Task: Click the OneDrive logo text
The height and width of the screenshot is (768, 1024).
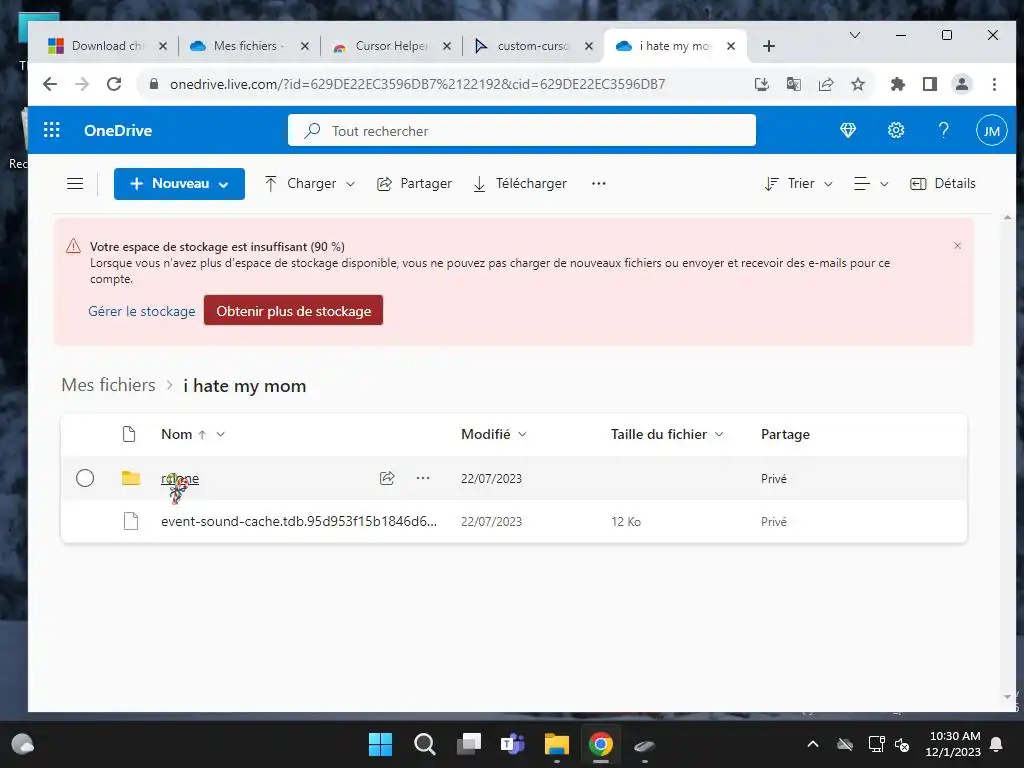Action: pyautogui.click(x=118, y=131)
